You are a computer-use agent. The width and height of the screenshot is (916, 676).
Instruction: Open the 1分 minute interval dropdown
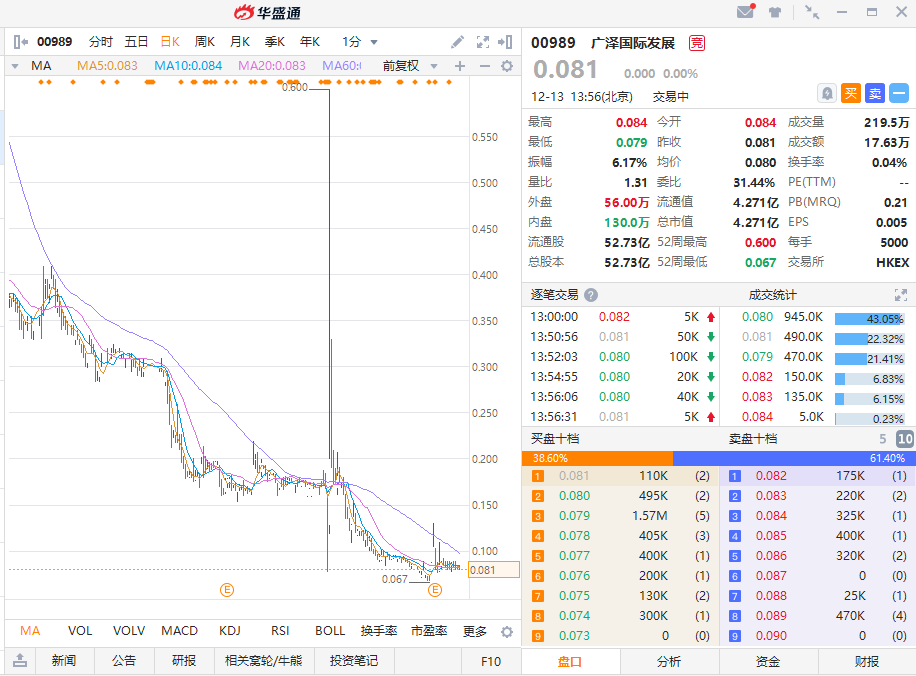[361, 42]
